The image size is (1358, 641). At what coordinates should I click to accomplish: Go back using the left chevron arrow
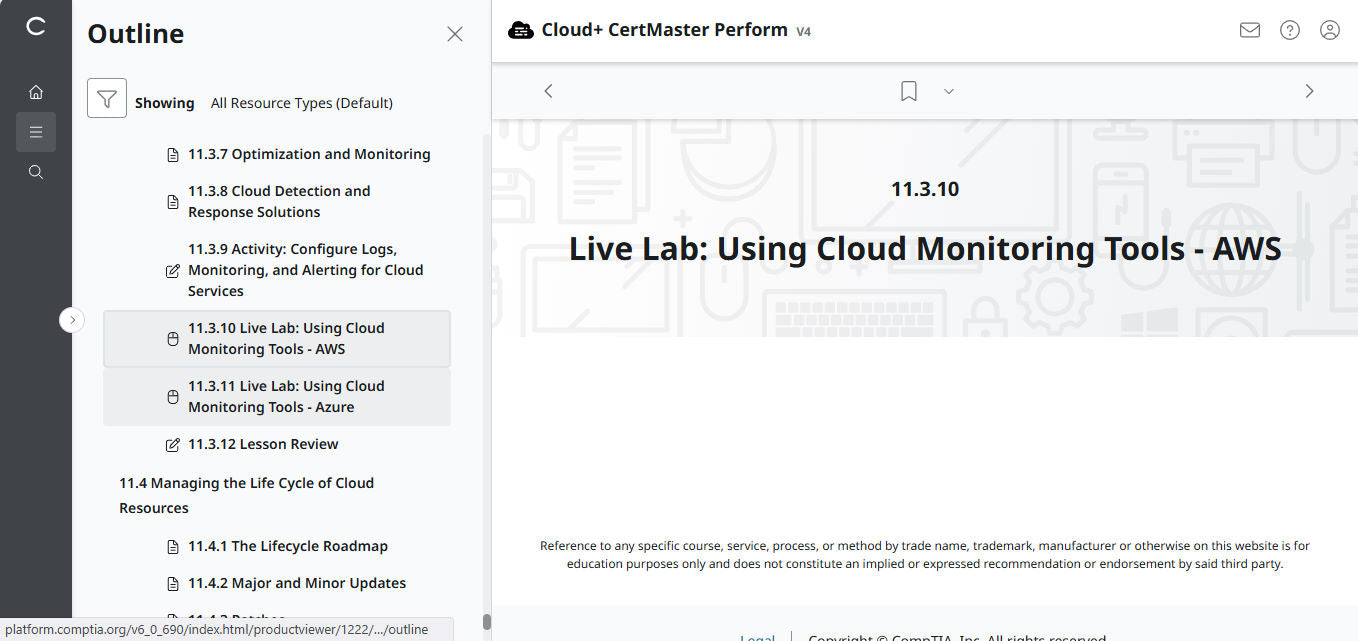(x=548, y=90)
